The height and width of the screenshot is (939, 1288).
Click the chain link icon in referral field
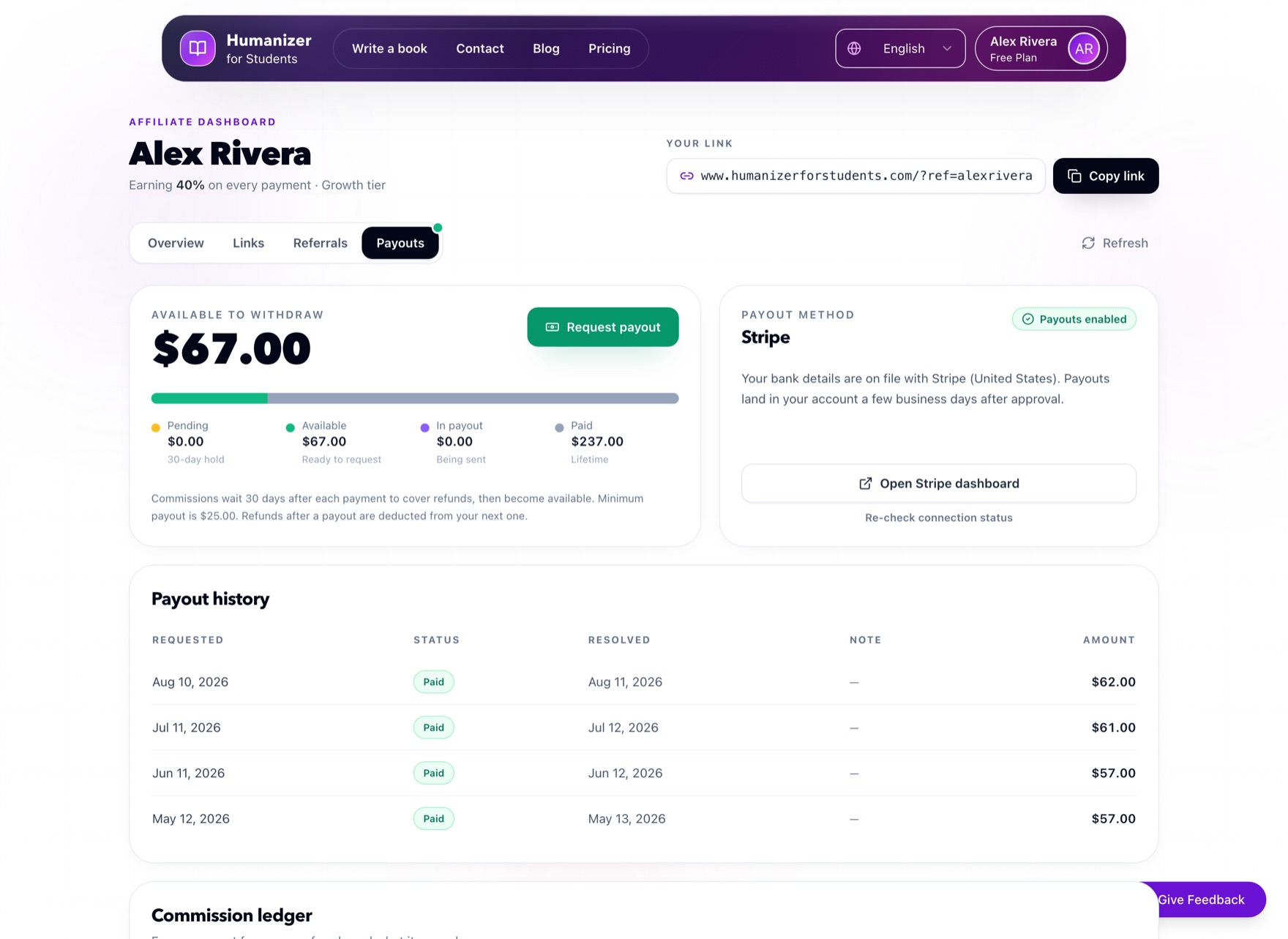686,176
